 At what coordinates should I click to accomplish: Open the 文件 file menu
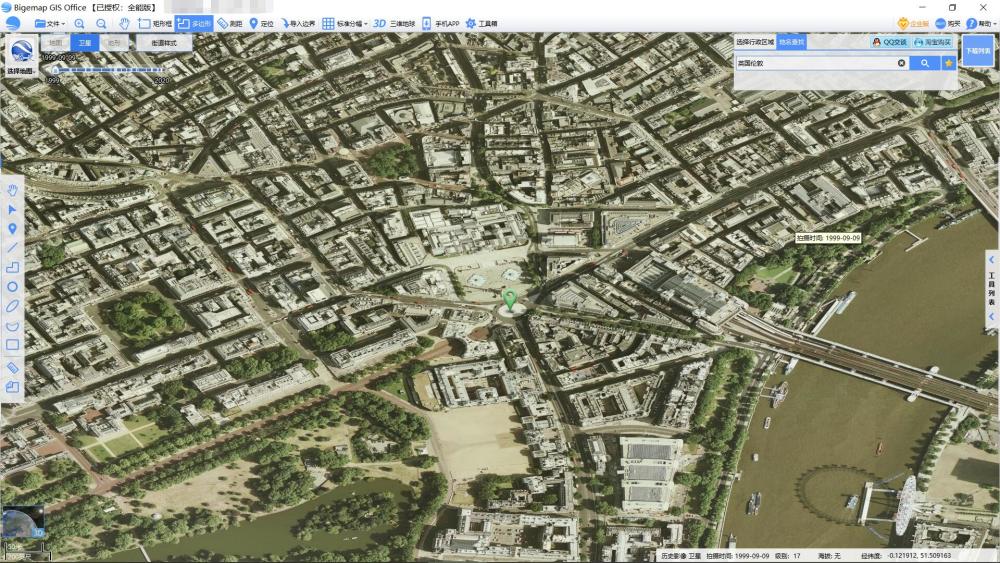[x=50, y=24]
